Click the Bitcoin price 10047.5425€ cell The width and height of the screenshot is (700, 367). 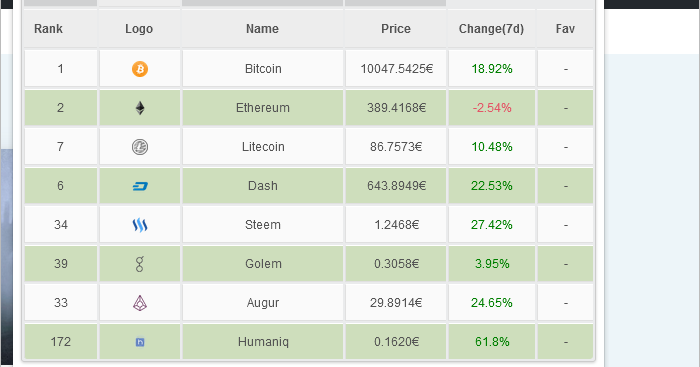click(396, 69)
